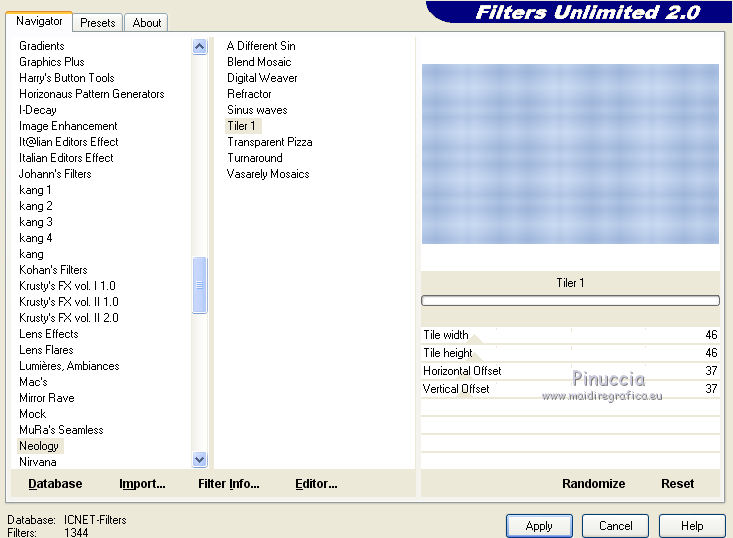Select Johann's Filters category

pos(55,174)
